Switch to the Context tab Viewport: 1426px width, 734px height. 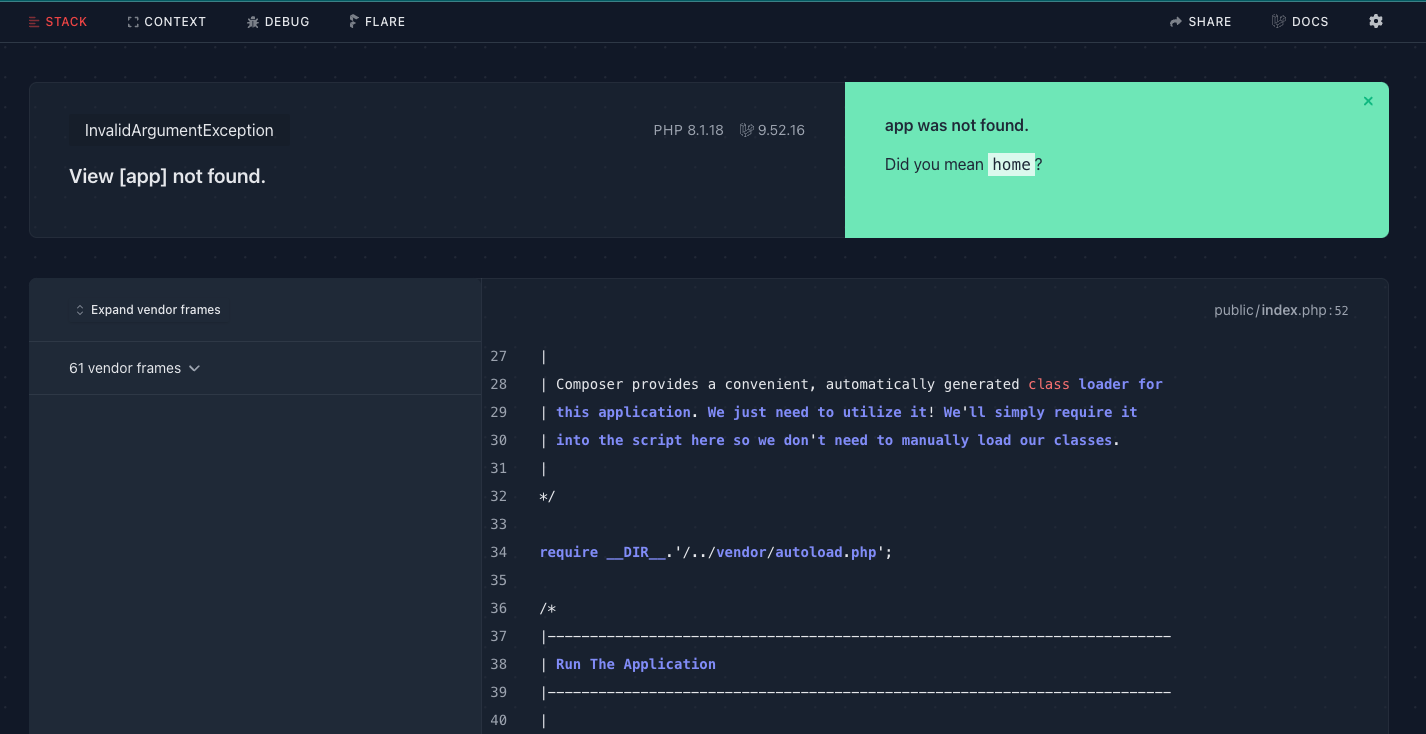point(167,21)
